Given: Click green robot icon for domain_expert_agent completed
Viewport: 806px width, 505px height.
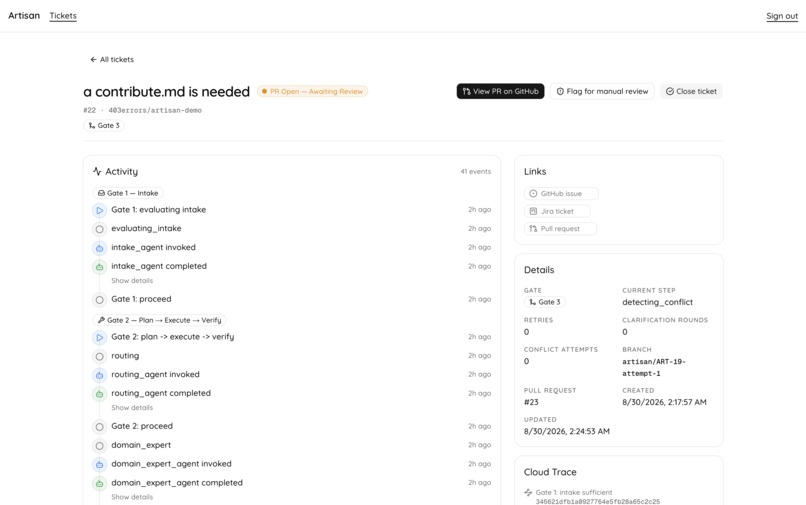Looking at the screenshot, I should 100,483.
